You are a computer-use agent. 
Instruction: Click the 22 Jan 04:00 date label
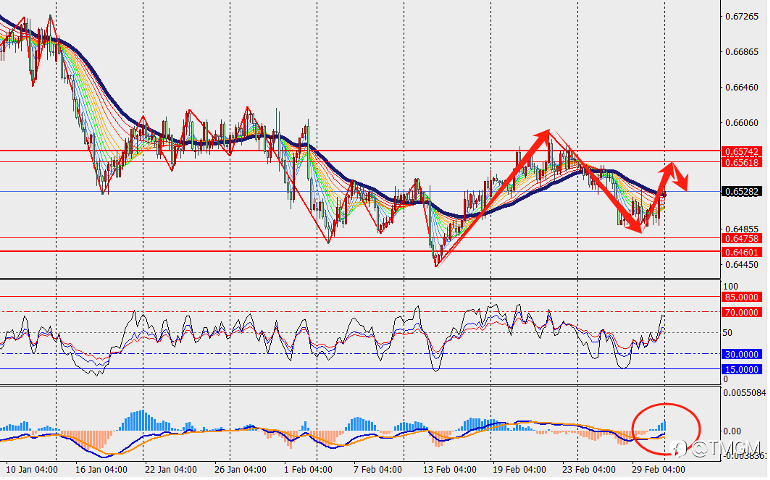tap(171, 470)
